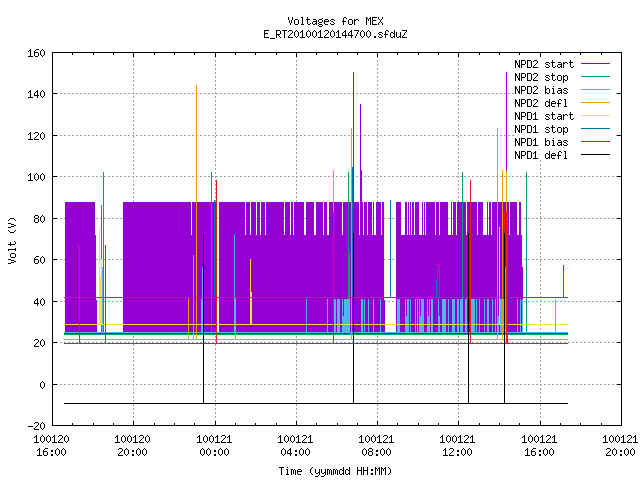Click the 'NPD2 start' legend label
Screen dimensions: 640x480
click(544, 64)
